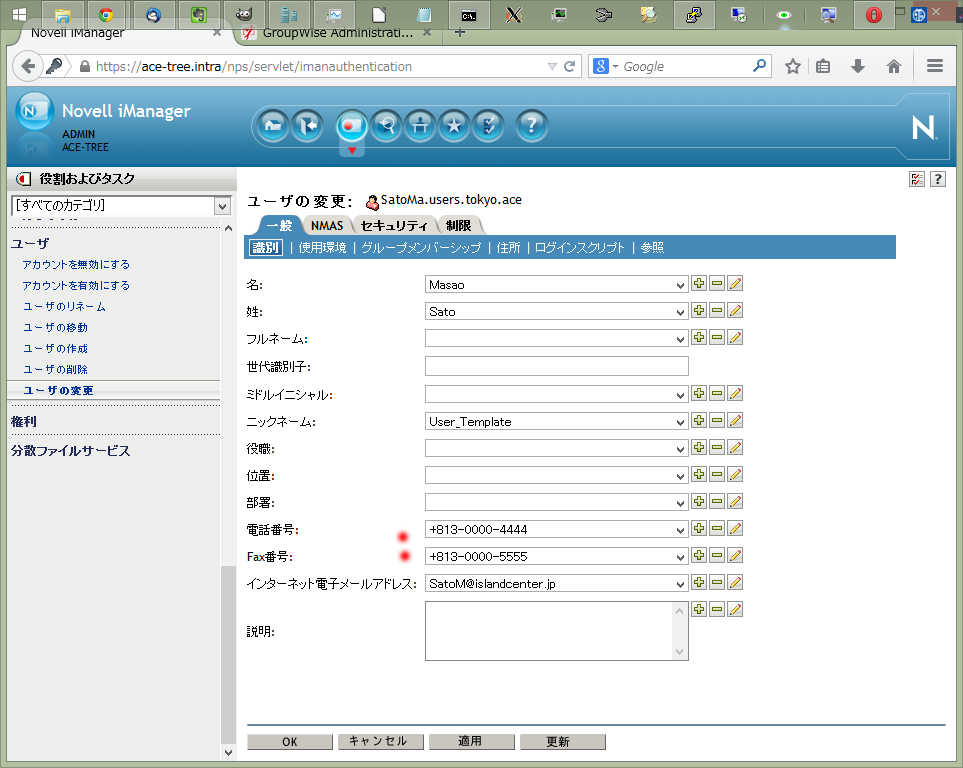Image resolution: width=963 pixels, height=768 pixels.
Task: Remove value with minus icon beside 電話番号
Action: [x=717, y=528]
